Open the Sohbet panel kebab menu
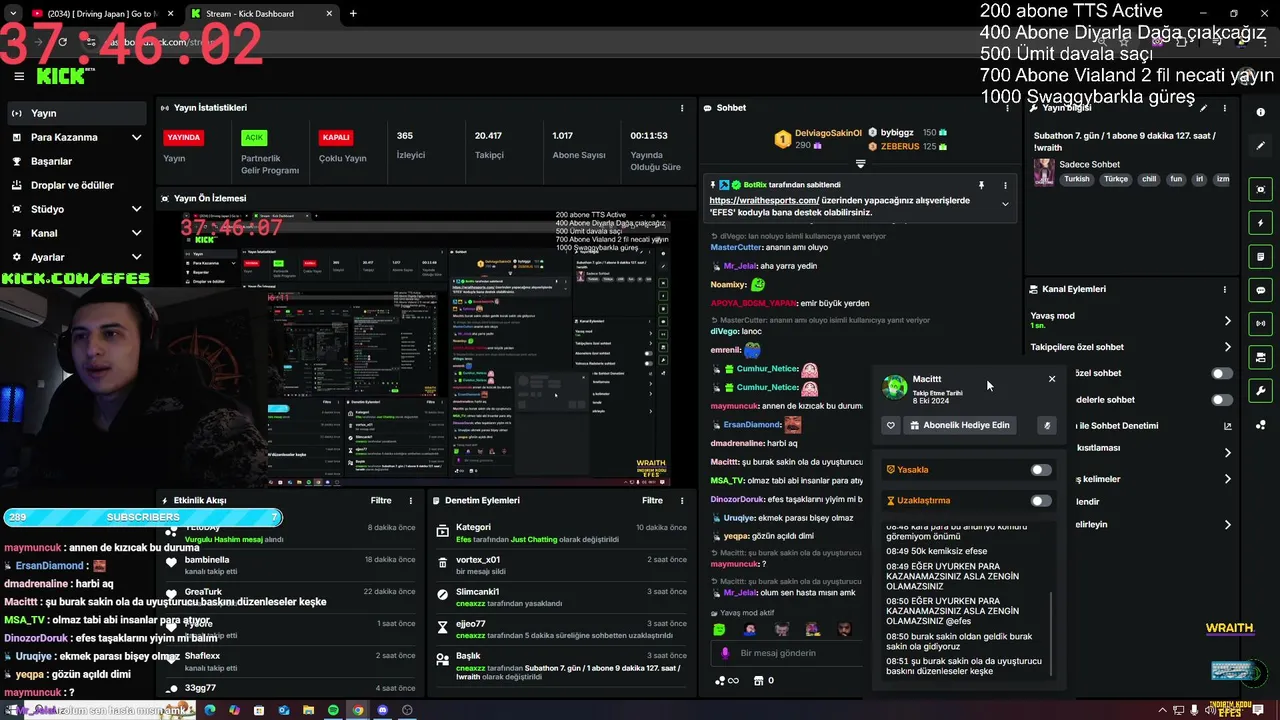 coord(1008,108)
